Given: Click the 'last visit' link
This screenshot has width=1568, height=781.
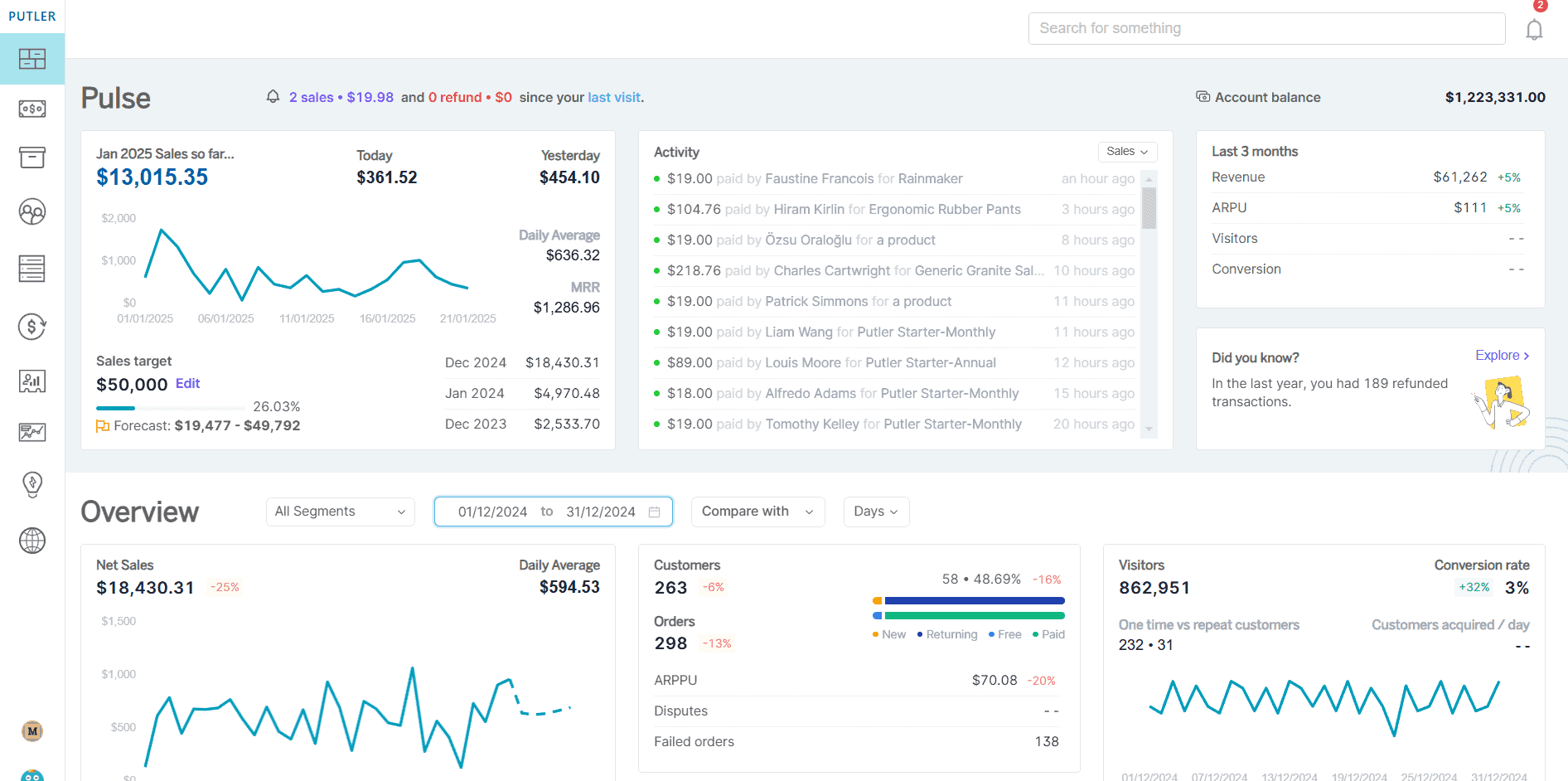Looking at the screenshot, I should point(614,98).
